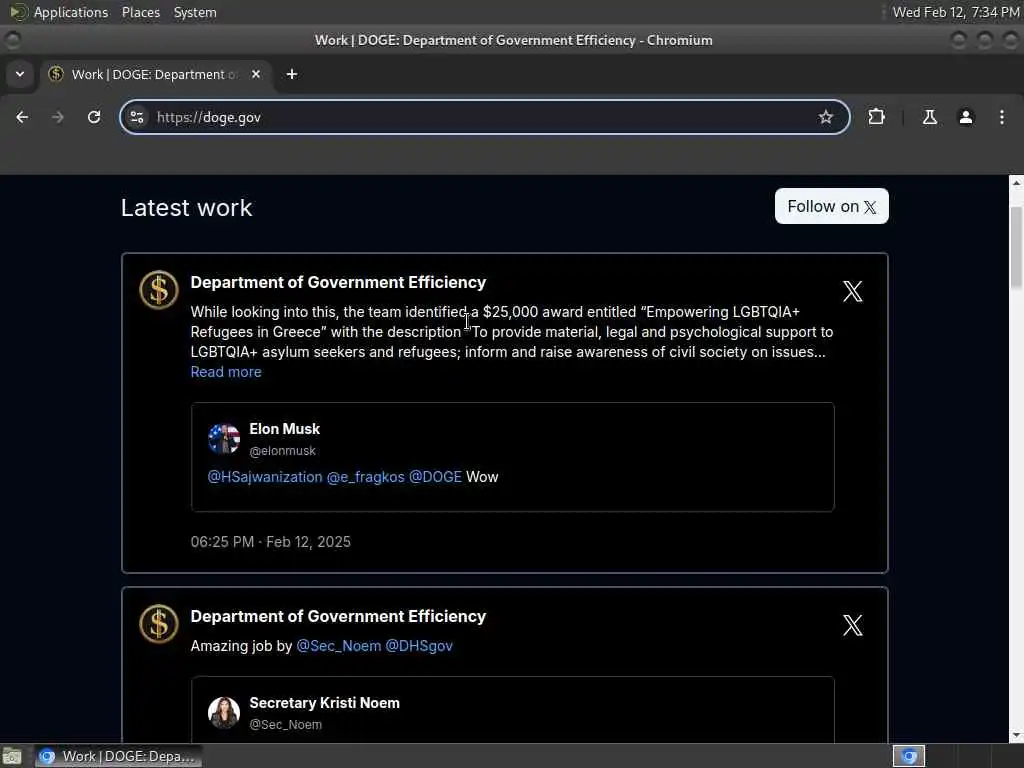Open Secretary Kristi Noem name link

(325, 703)
